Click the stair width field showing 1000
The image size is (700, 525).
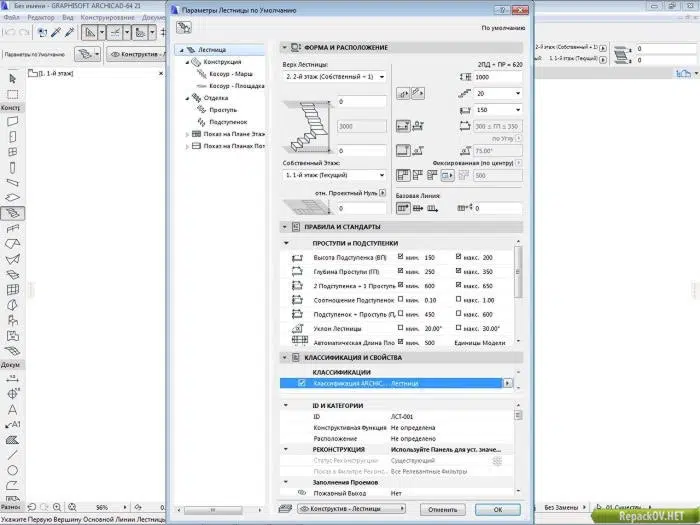point(498,77)
